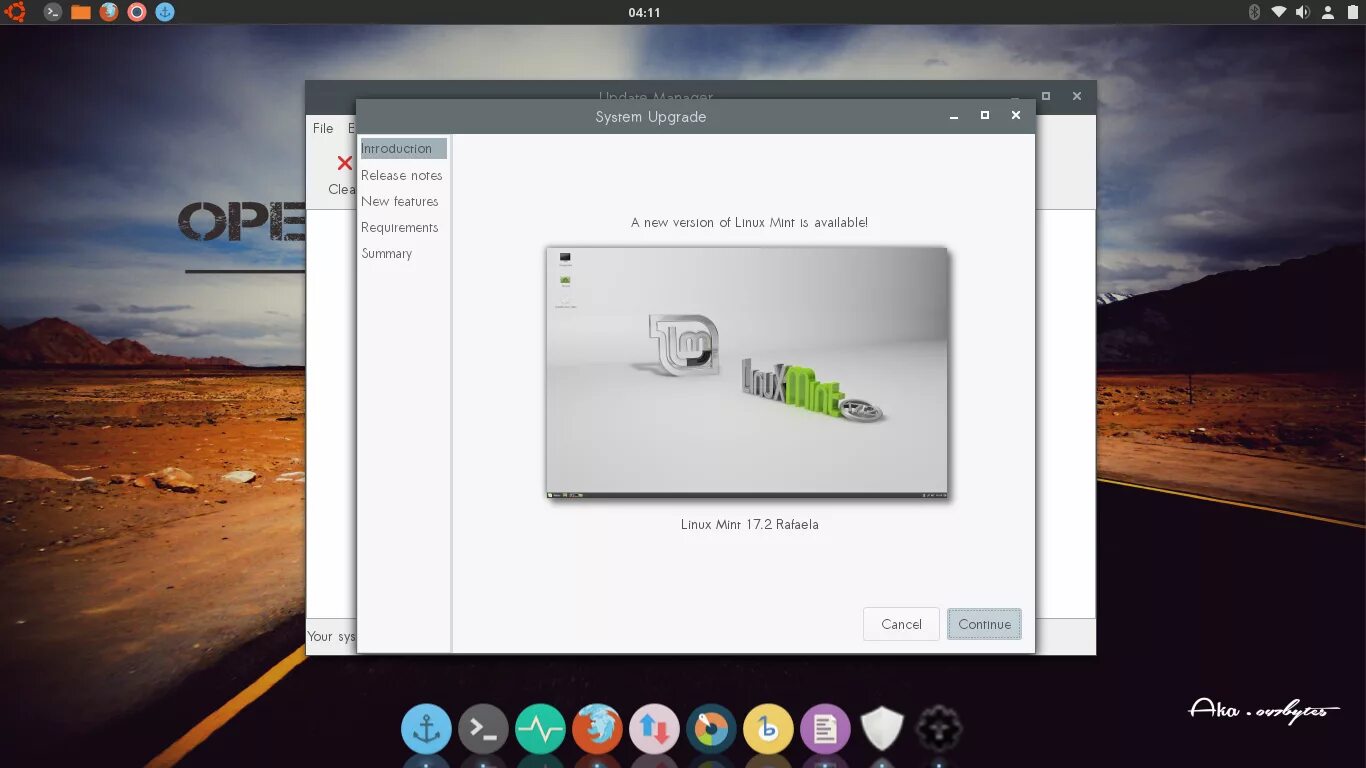Open the colorful disk usage analyzer dock icon
Image resolution: width=1366 pixels, height=768 pixels.
coord(711,729)
